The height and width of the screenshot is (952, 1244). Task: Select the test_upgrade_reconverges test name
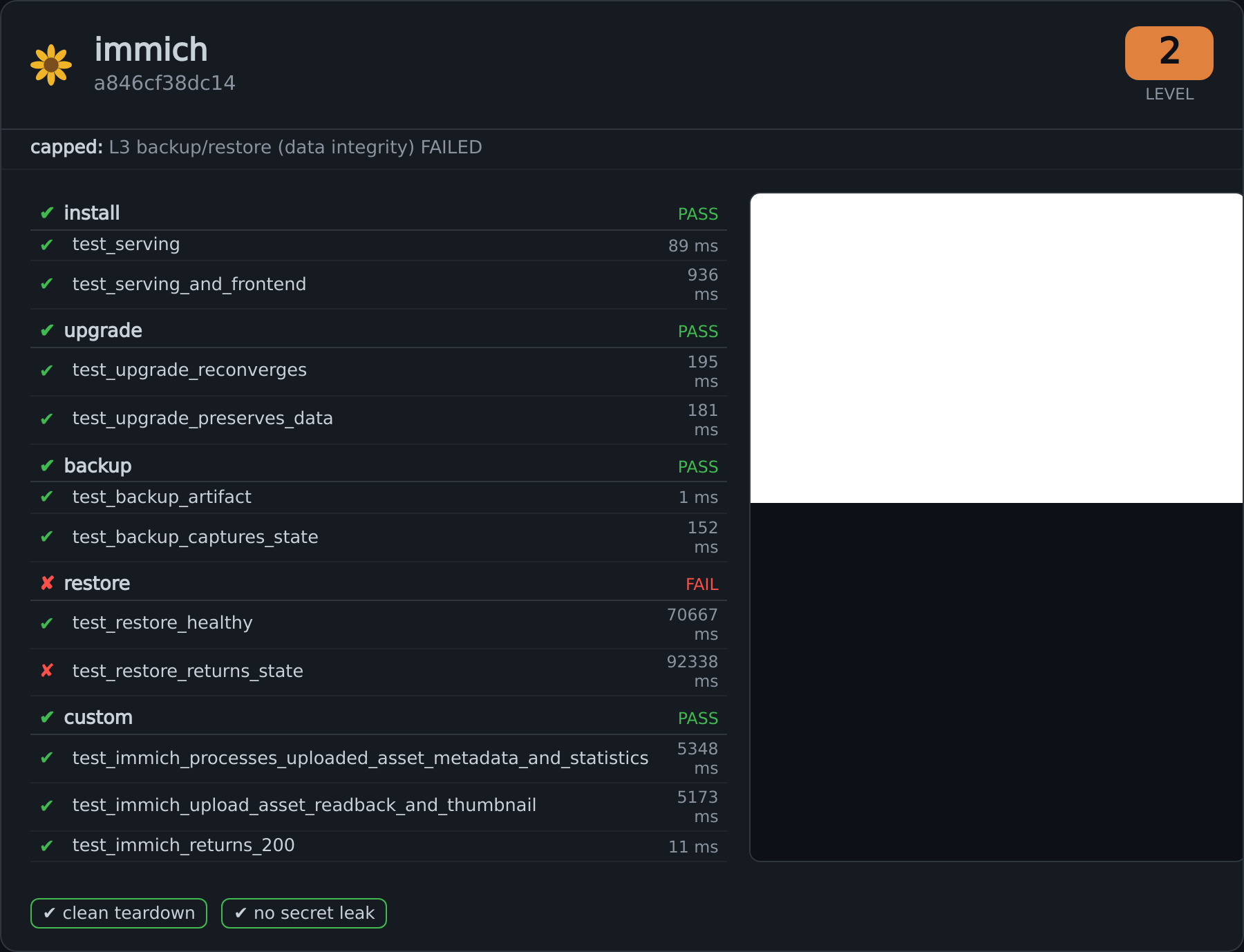tap(189, 370)
